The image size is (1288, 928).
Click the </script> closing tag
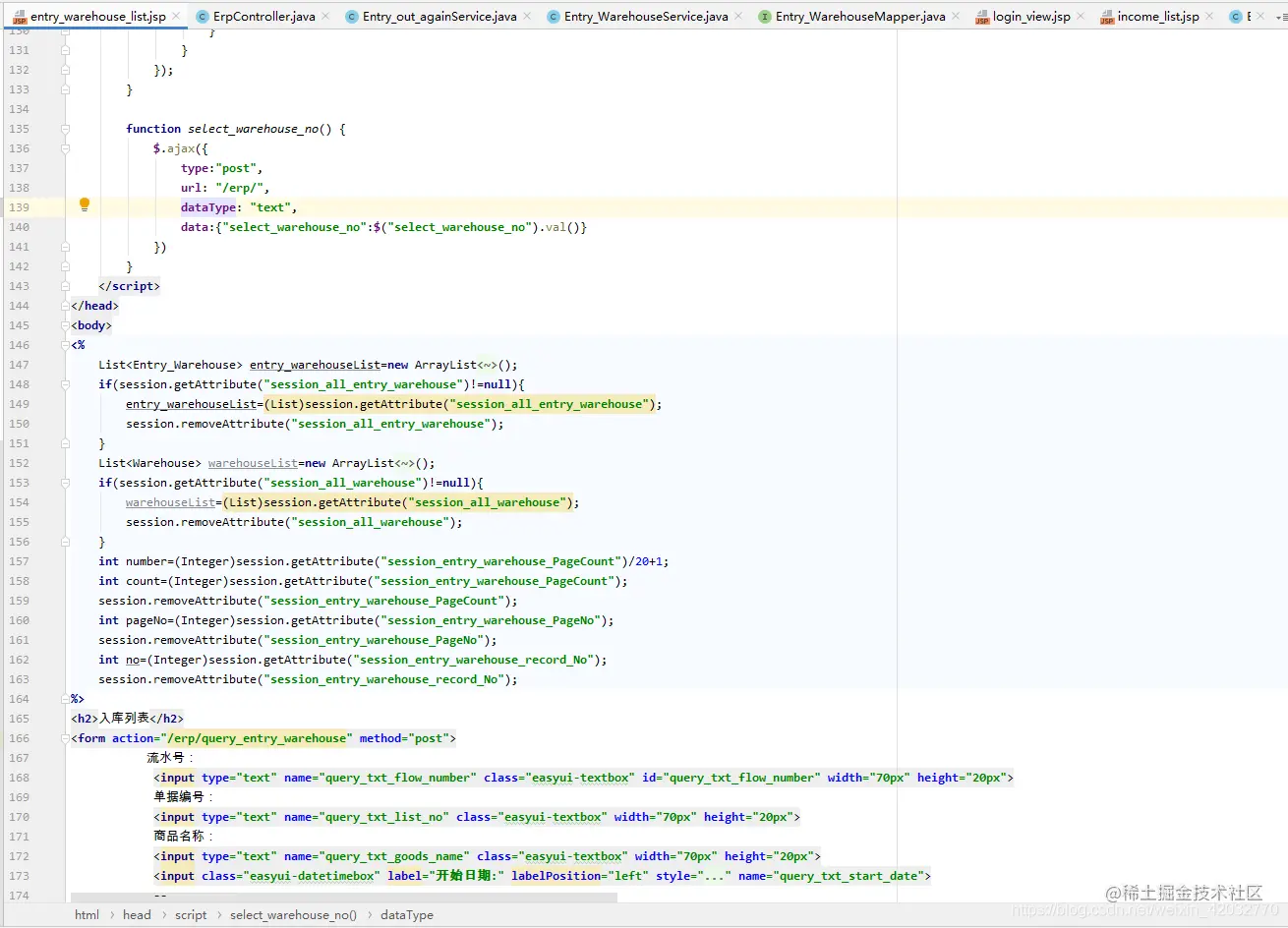pyautogui.click(x=129, y=286)
